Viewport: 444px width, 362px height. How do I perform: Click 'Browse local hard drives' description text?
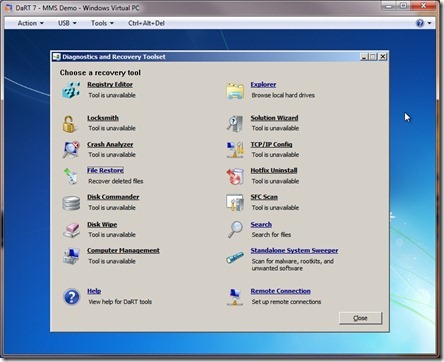(x=283, y=95)
